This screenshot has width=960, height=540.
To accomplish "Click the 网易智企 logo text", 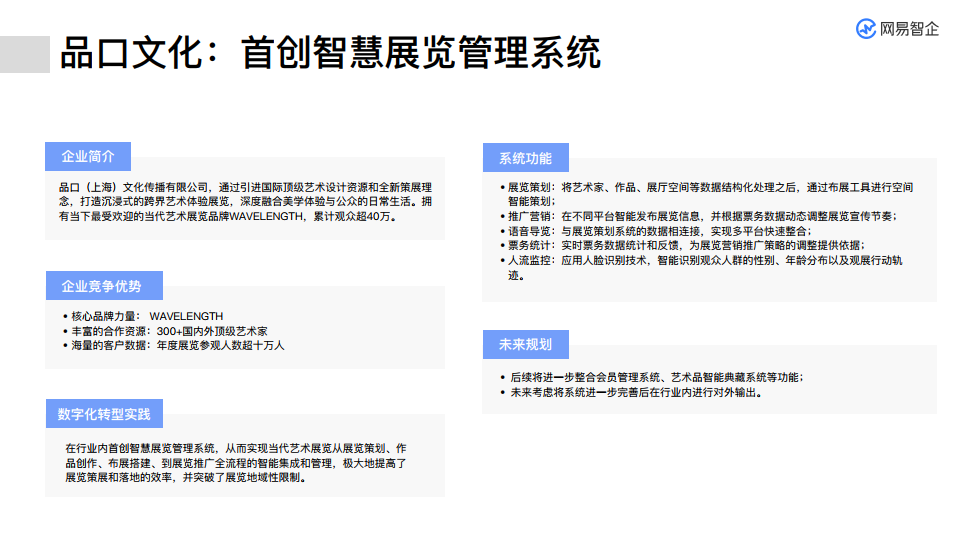I will 909,29.
